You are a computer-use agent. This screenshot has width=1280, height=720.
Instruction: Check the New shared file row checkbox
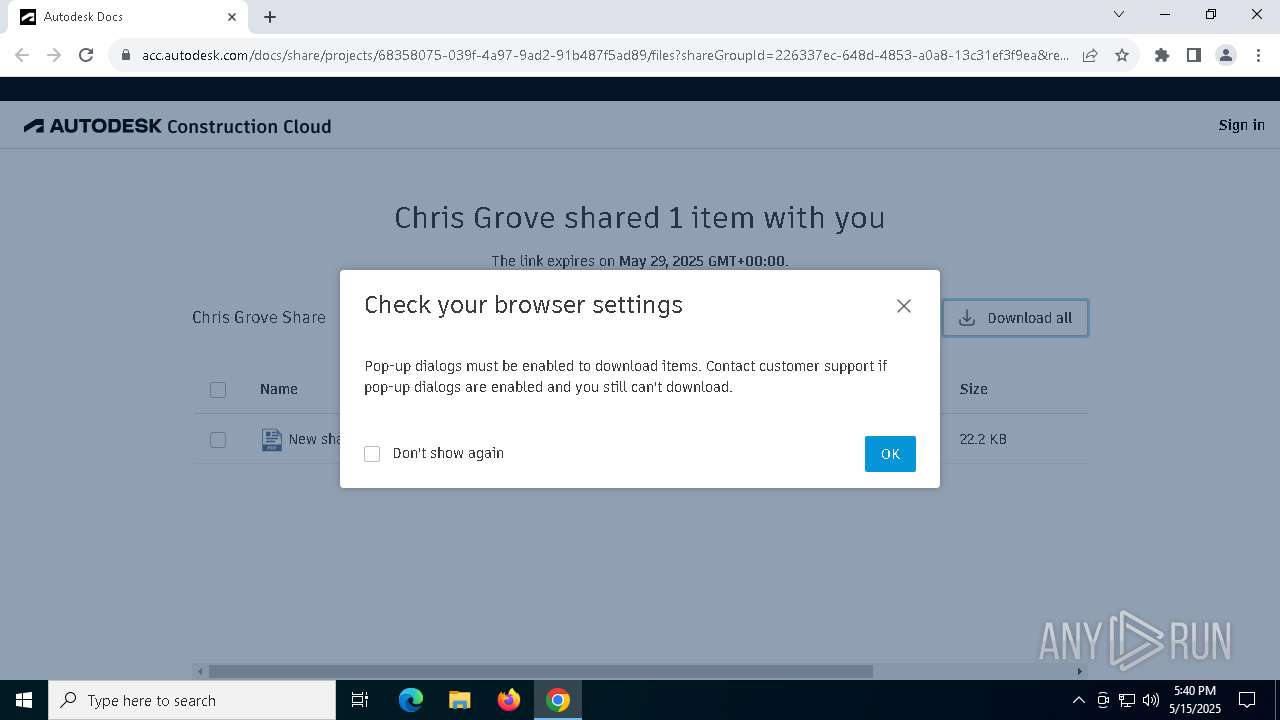218,440
